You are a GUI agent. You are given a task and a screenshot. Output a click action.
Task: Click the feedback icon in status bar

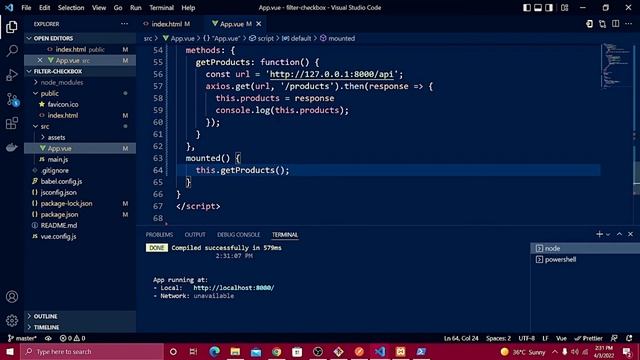coord(614,338)
